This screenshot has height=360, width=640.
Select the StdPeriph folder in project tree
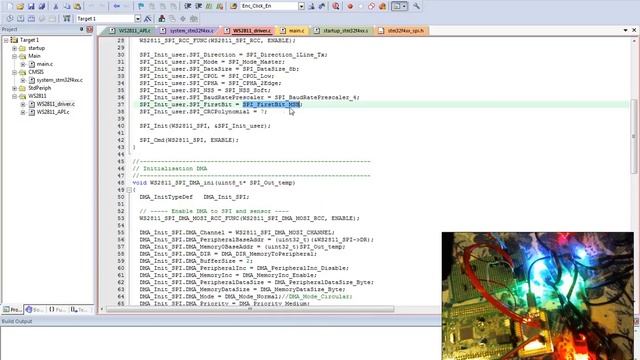pos(40,88)
